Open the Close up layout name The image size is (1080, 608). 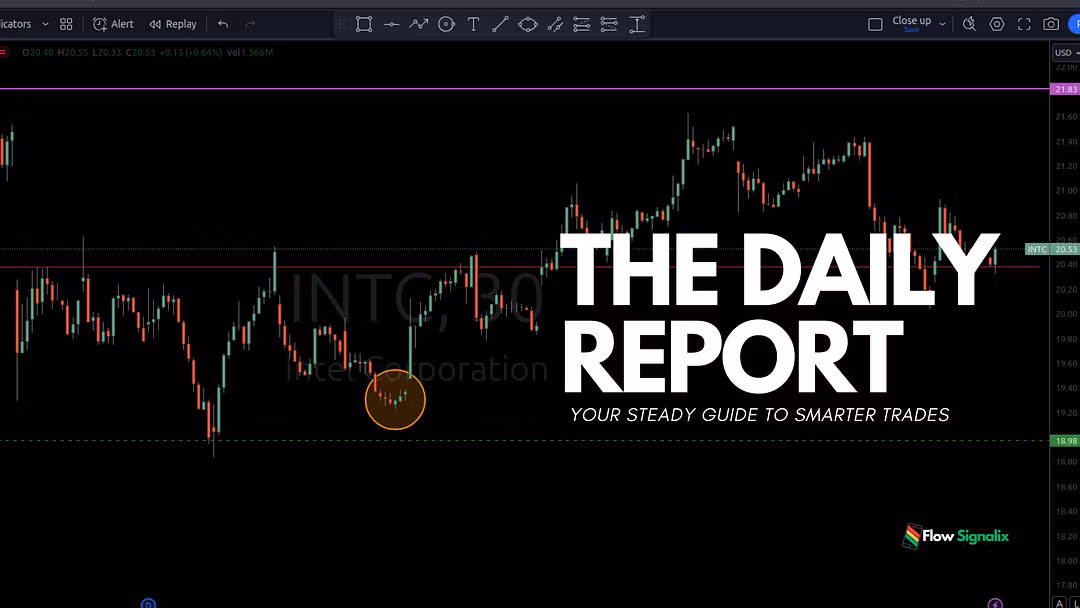[911, 22]
